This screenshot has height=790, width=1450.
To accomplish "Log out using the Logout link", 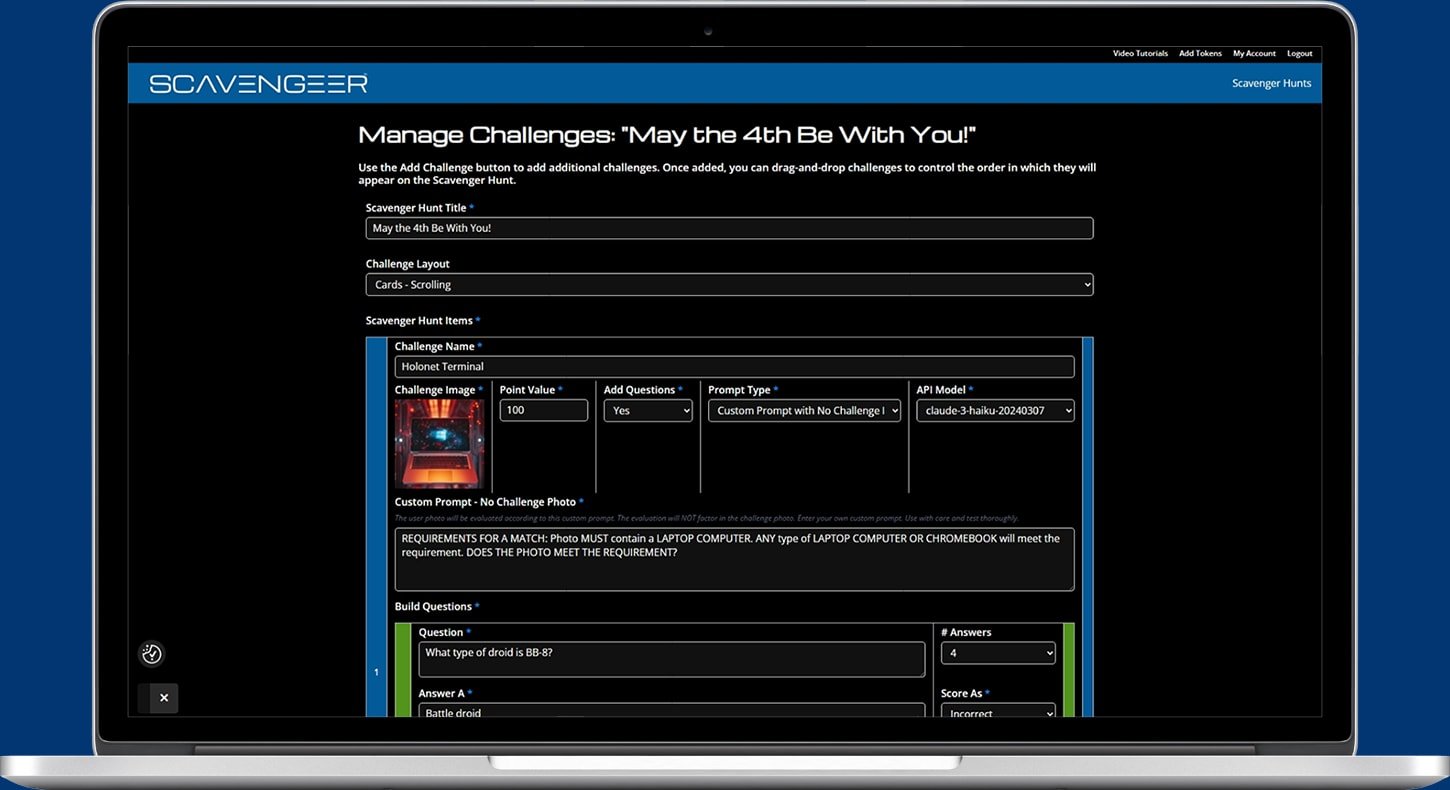I will click(1299, 54).
